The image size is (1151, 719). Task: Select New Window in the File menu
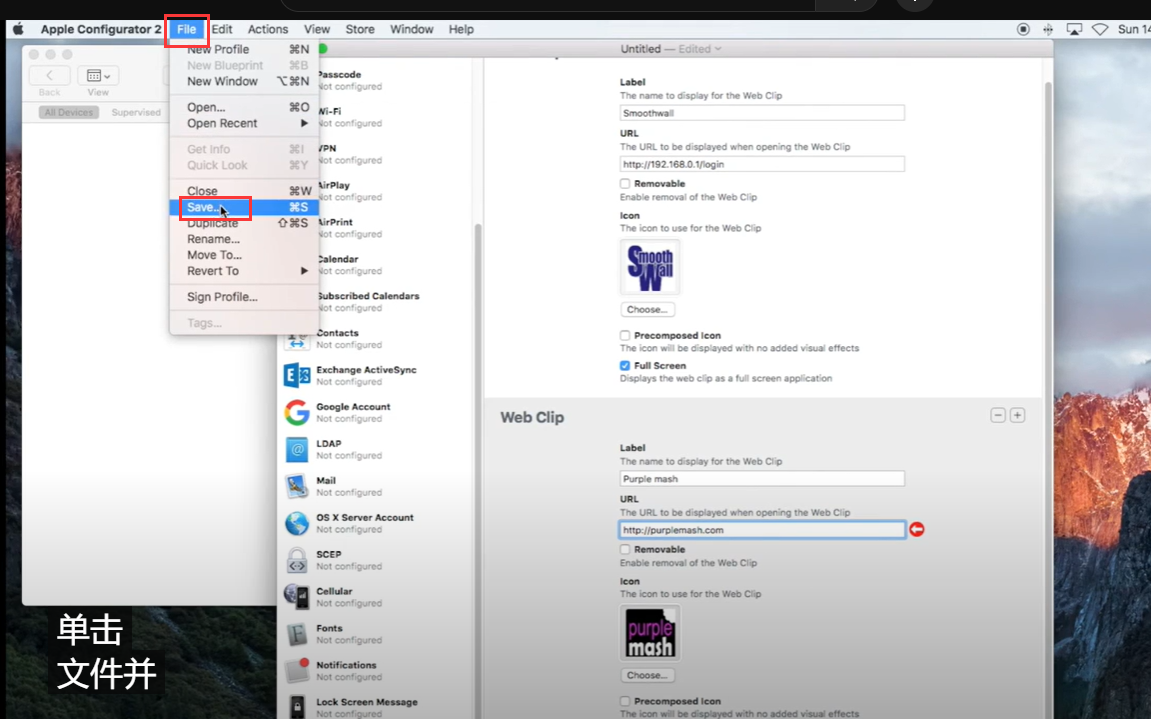tap(244, 82)
